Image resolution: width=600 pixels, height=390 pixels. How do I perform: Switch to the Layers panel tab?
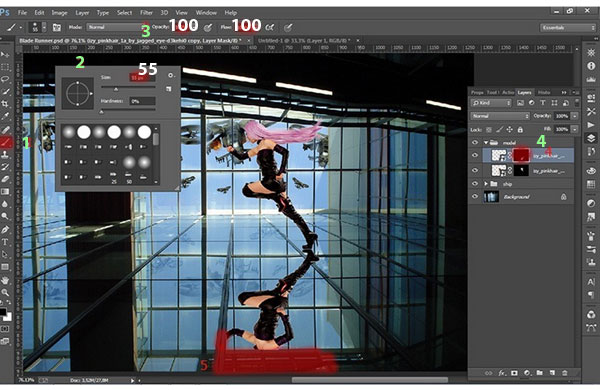click(x=524, y=92)
